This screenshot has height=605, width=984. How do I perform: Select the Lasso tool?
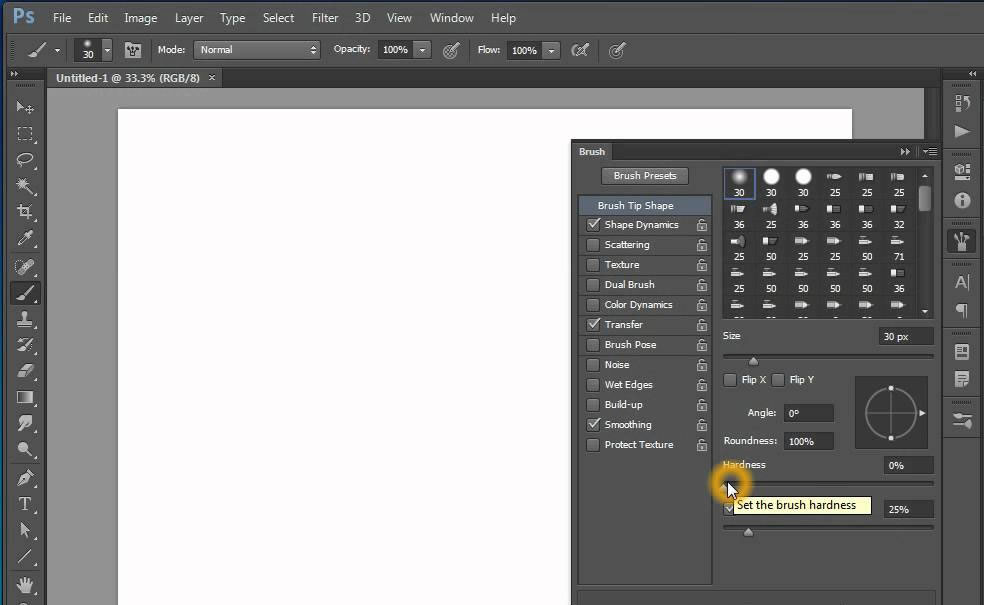(x=26, y=160)
